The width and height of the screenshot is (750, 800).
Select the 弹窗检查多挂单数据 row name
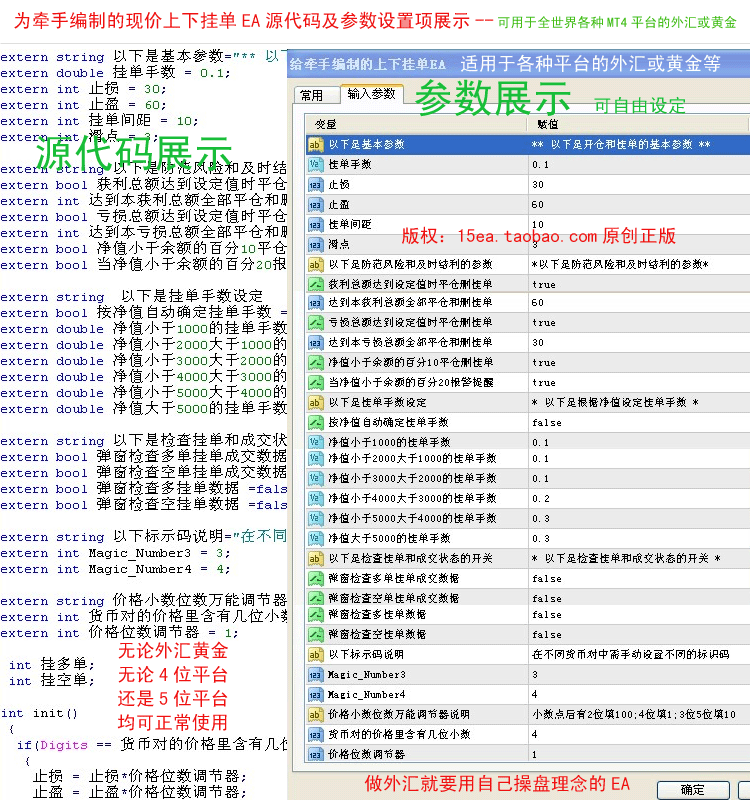[x=377, y=614]
